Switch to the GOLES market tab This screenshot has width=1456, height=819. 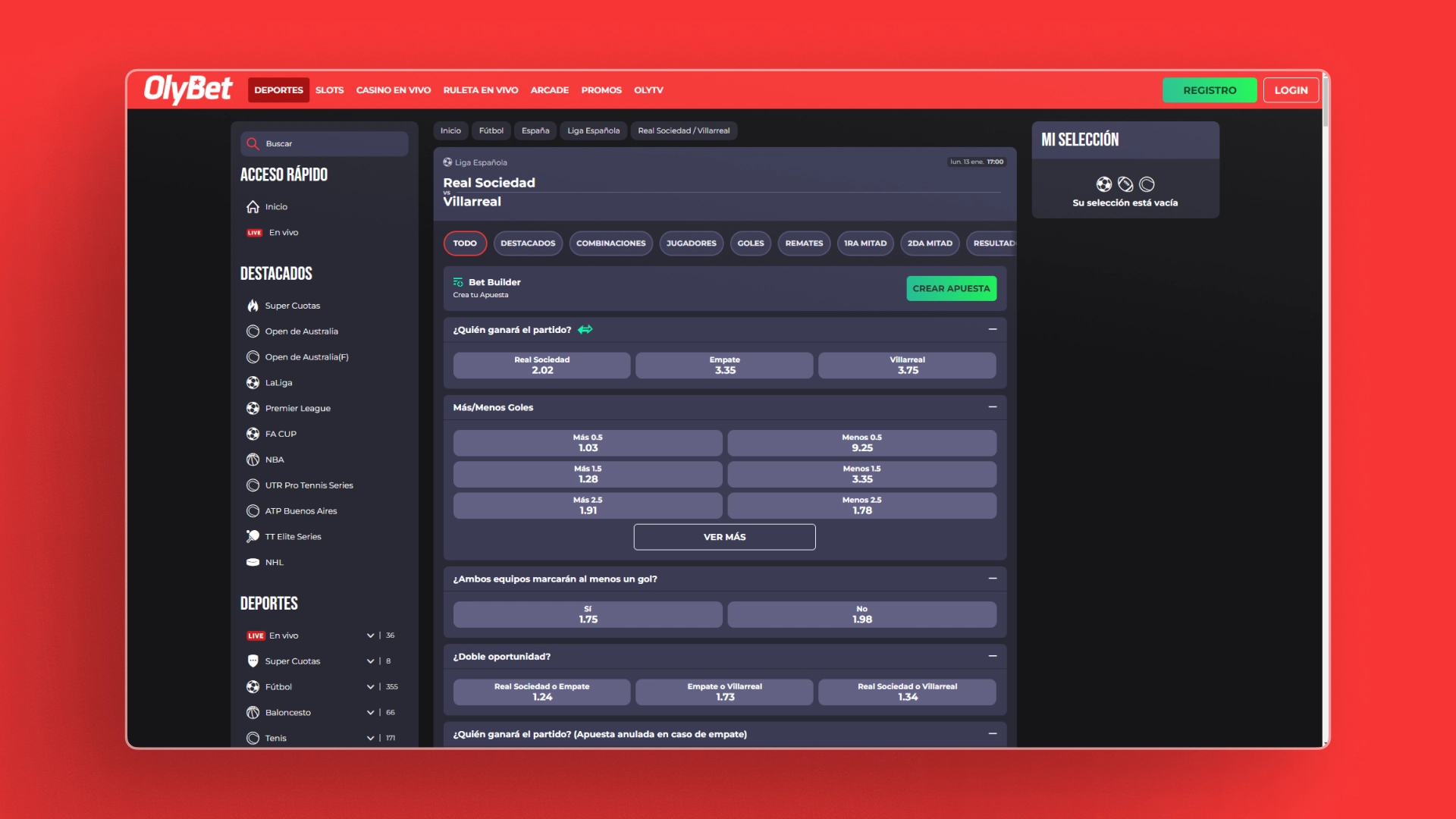[751, 243]
